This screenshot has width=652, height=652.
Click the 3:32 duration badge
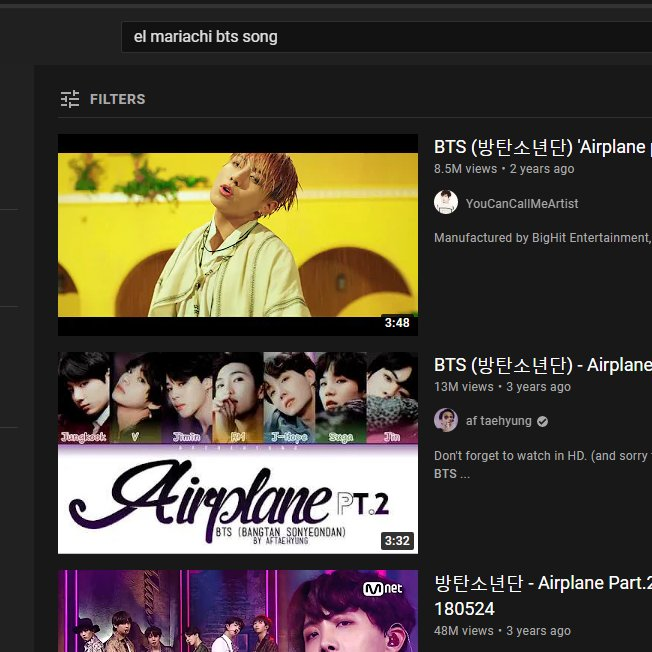pos(397,541)
